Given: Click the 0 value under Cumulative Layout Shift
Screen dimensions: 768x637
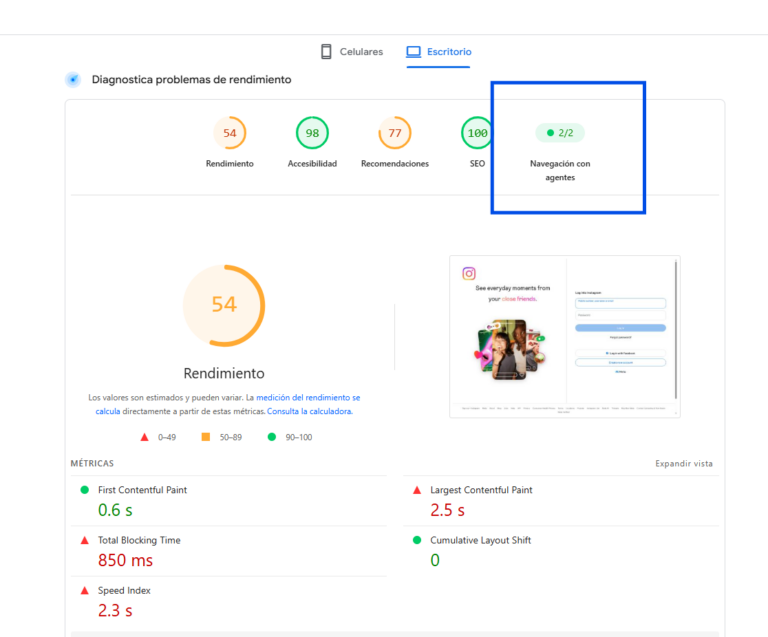Looking at the screenshot, I should tap(435, 560).
